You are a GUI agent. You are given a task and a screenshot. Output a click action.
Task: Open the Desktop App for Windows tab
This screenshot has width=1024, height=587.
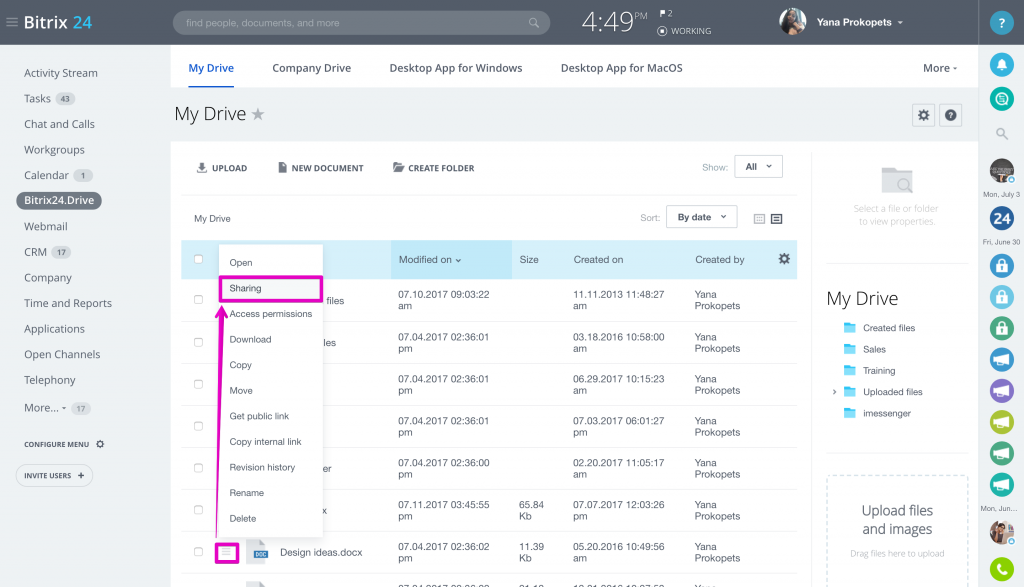456,68
